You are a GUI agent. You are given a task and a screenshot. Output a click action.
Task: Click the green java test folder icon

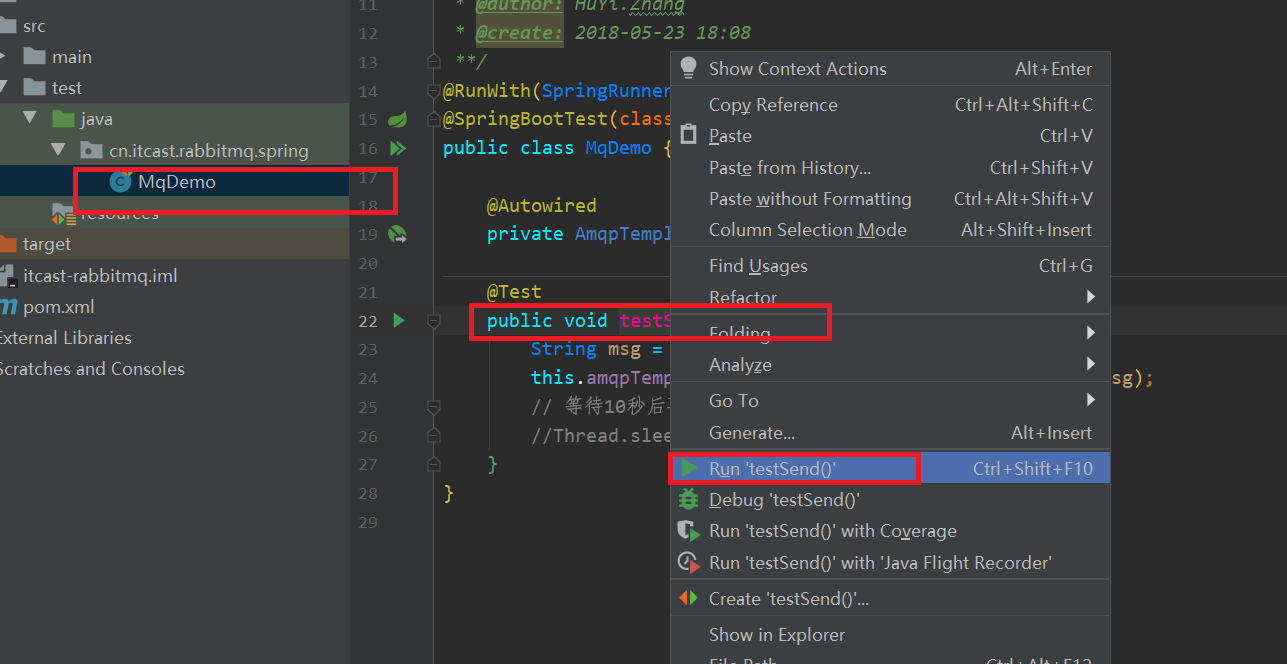(63, 119)
